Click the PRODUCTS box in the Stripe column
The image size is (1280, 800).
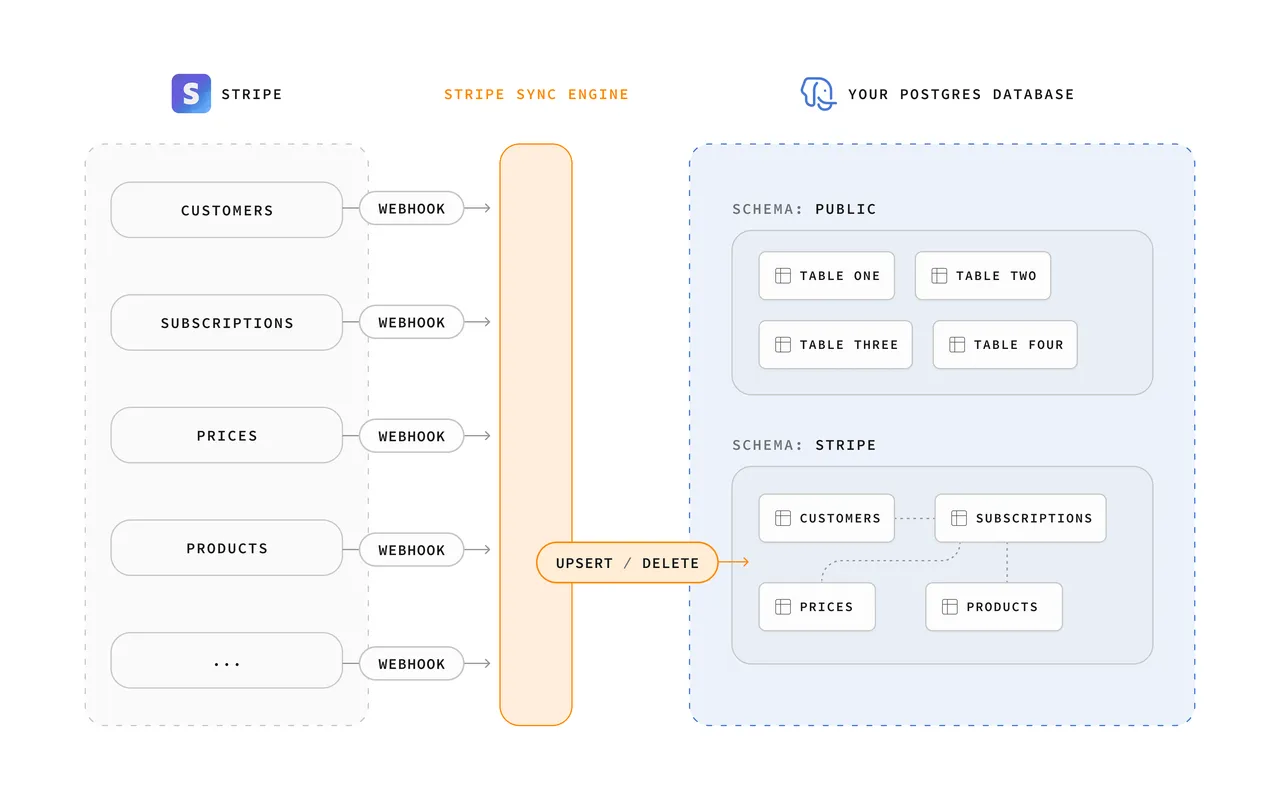click(227, 548)
